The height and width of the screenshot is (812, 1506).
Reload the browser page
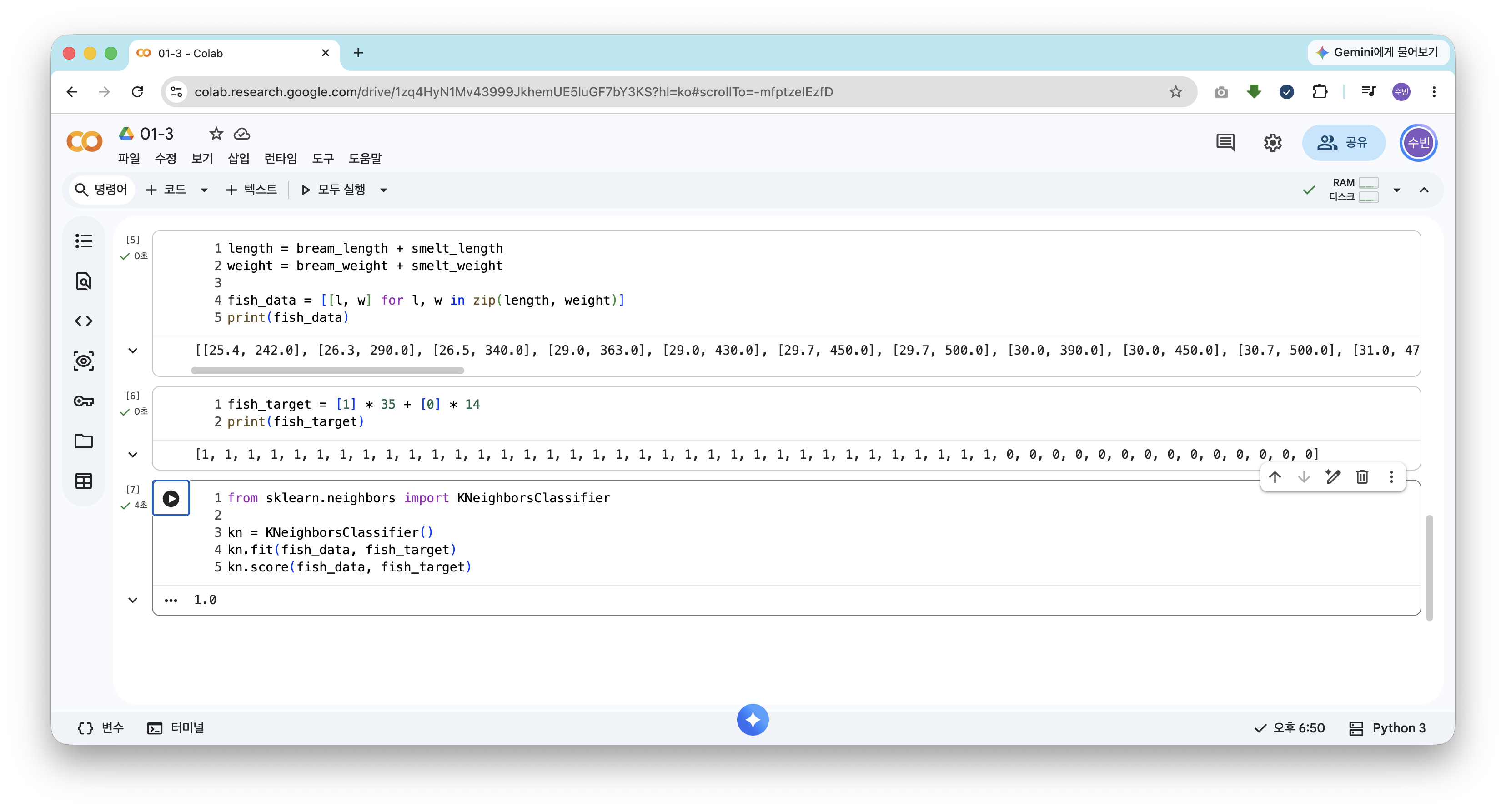click(137, 92)
